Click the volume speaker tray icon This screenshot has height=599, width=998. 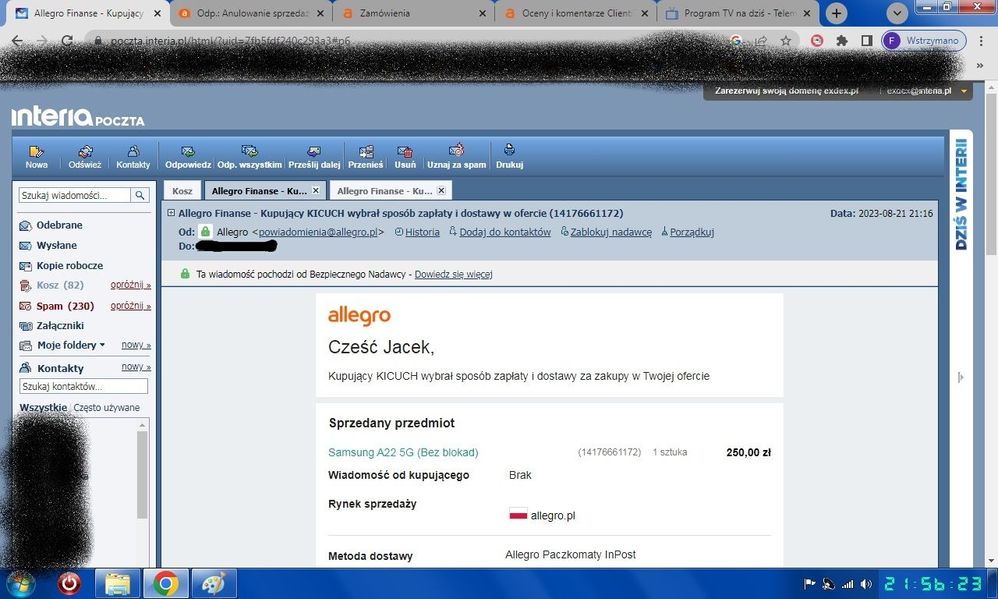coord(866,583)
